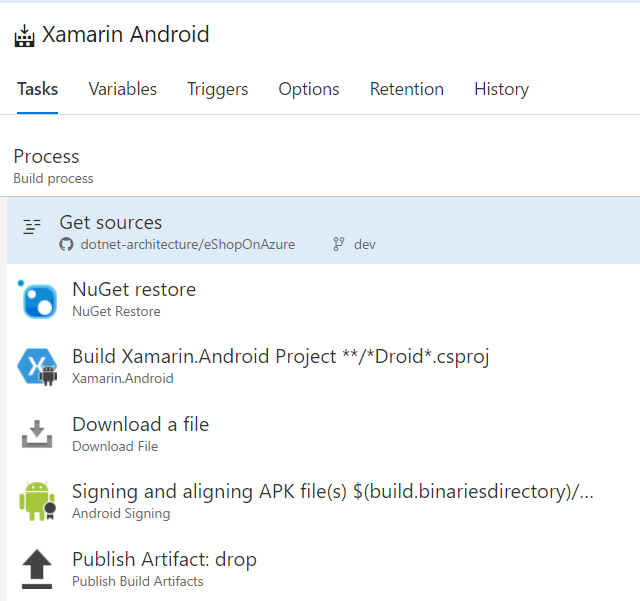The image size is (640, 601).
Task: Click the branch icon next to dev
Action: 339,244
